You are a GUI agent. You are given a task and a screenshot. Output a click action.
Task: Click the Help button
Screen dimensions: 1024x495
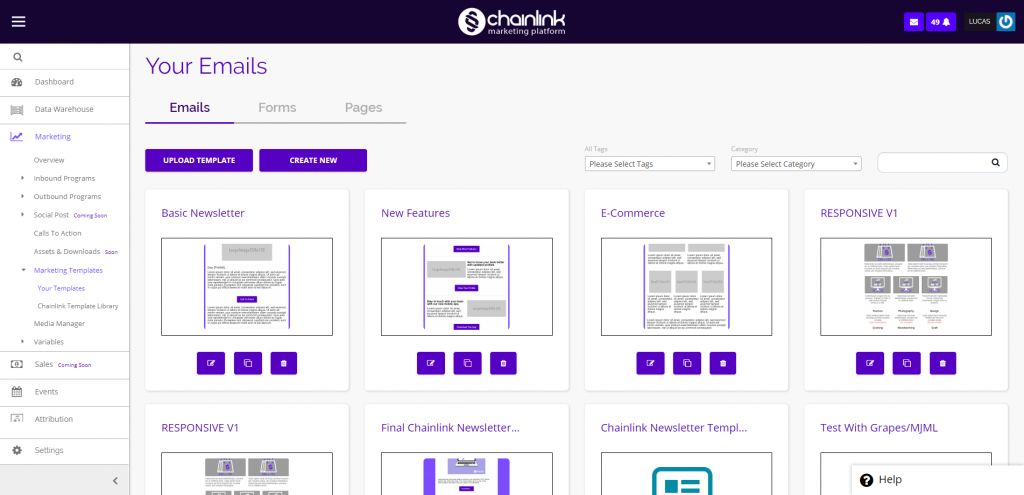point(937,480)
